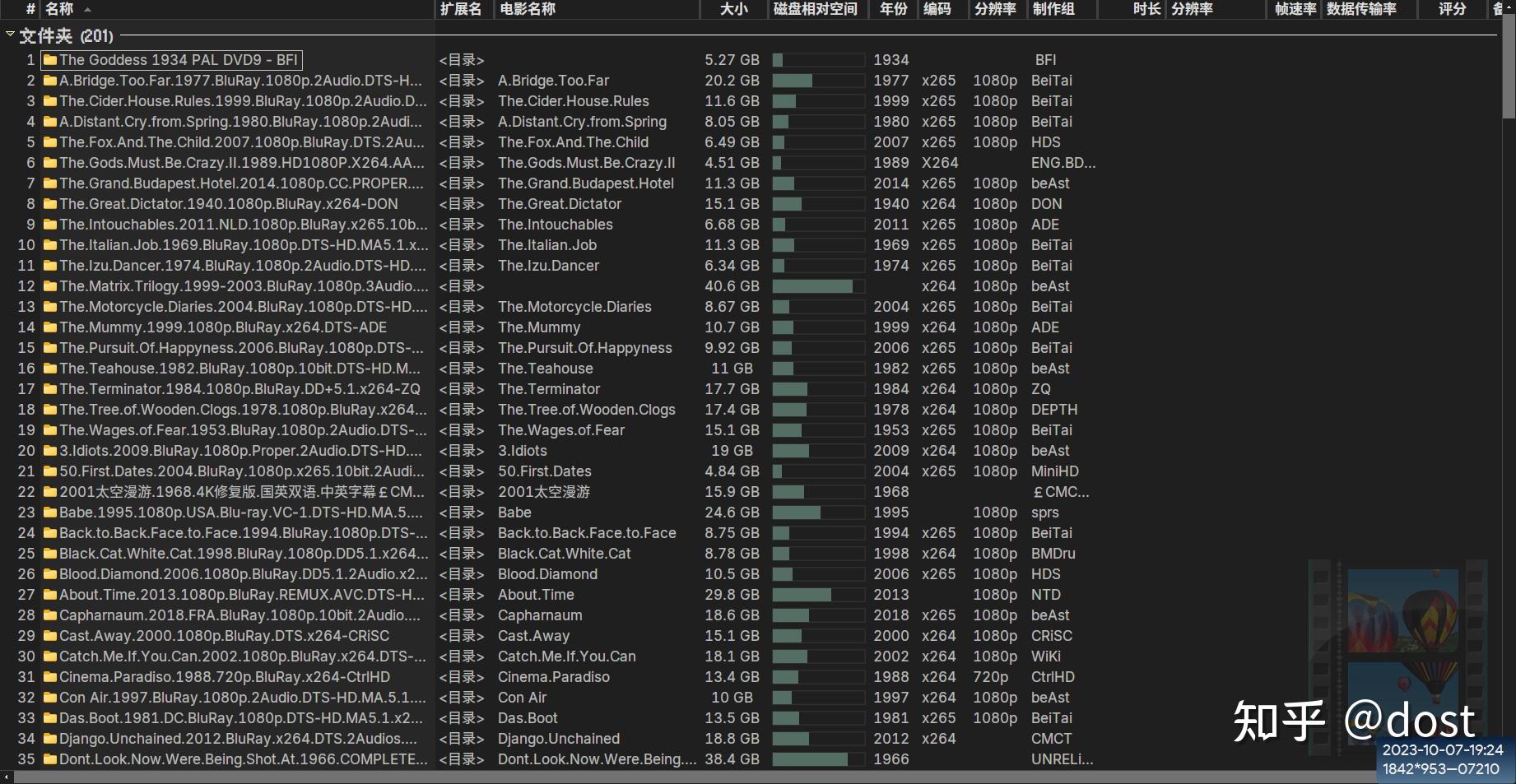Viewport: 1516px width, 784px height.
Task: Click the folder icon beside The.Terminator.1984 row
Action: click(x=49, y=388)
